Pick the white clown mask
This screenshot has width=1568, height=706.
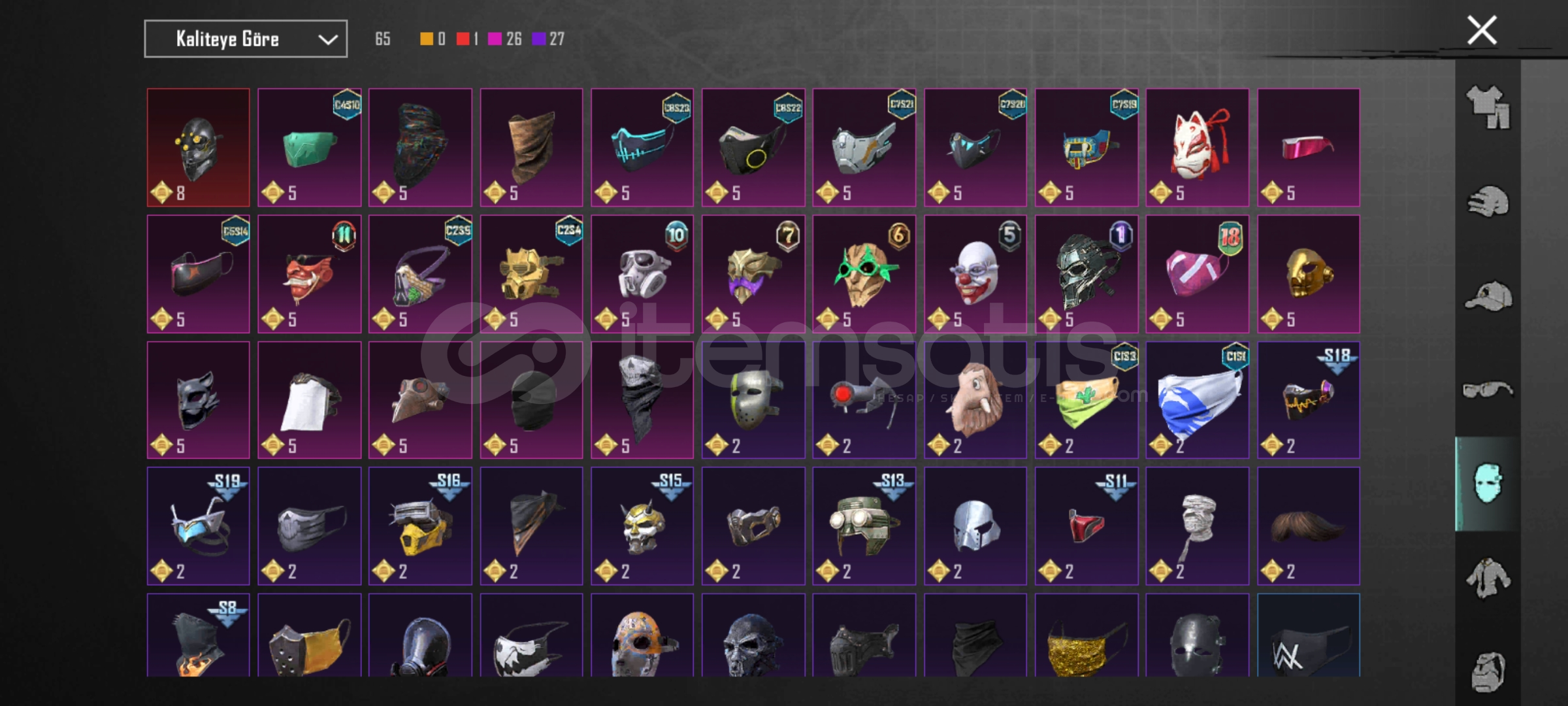[975, 274]
